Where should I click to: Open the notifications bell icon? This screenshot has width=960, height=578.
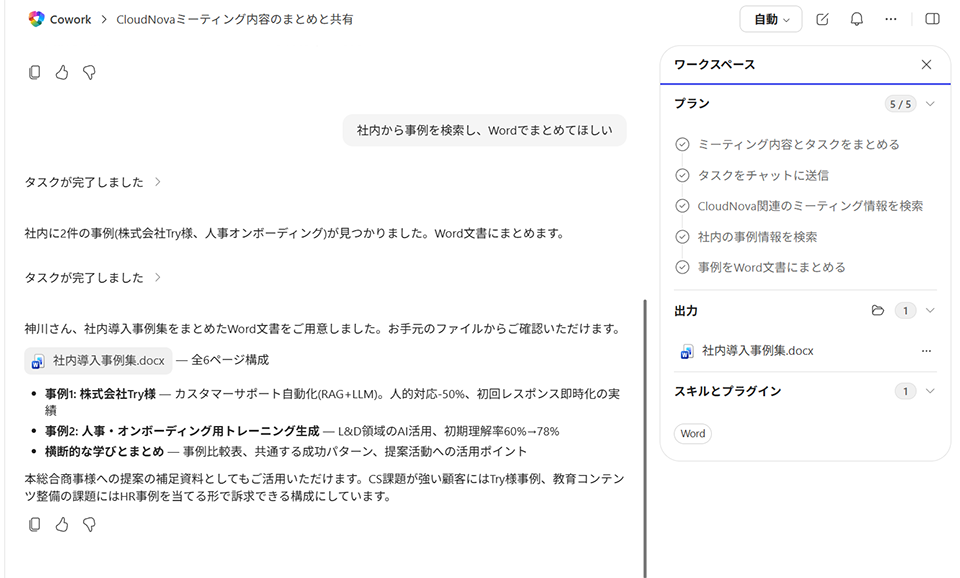857,20
